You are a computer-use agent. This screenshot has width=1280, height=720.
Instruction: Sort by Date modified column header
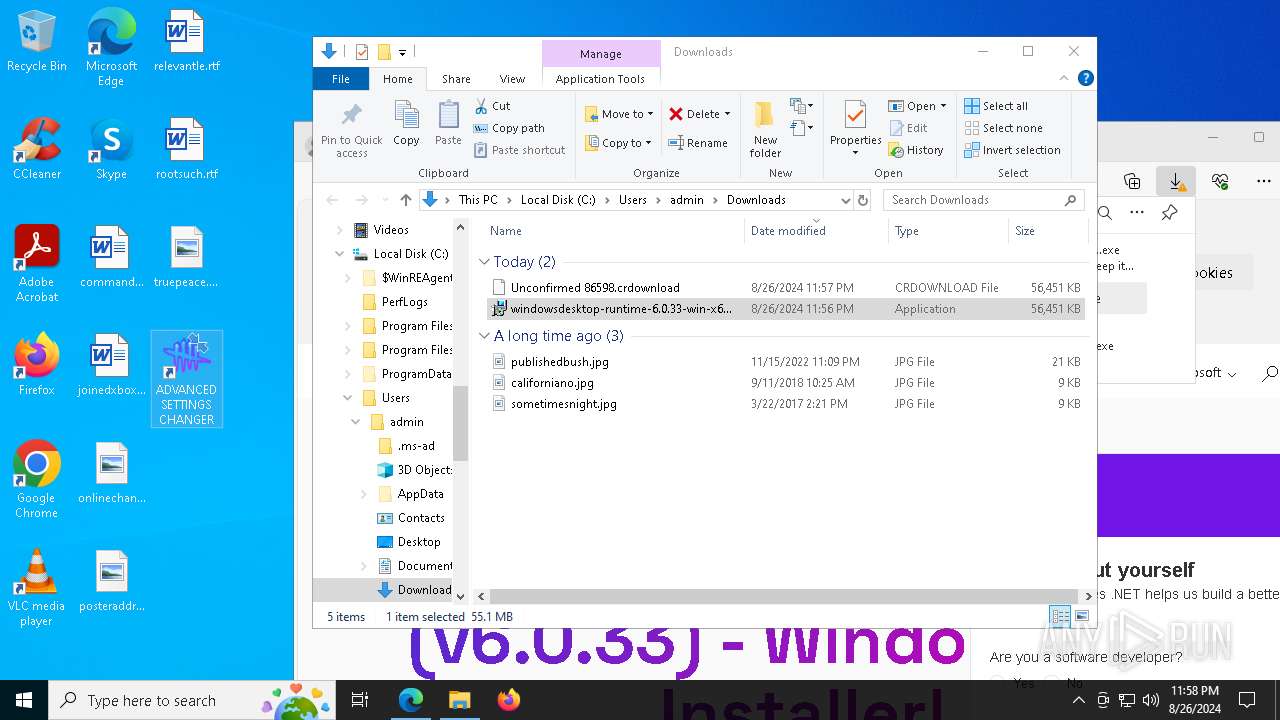816,231
